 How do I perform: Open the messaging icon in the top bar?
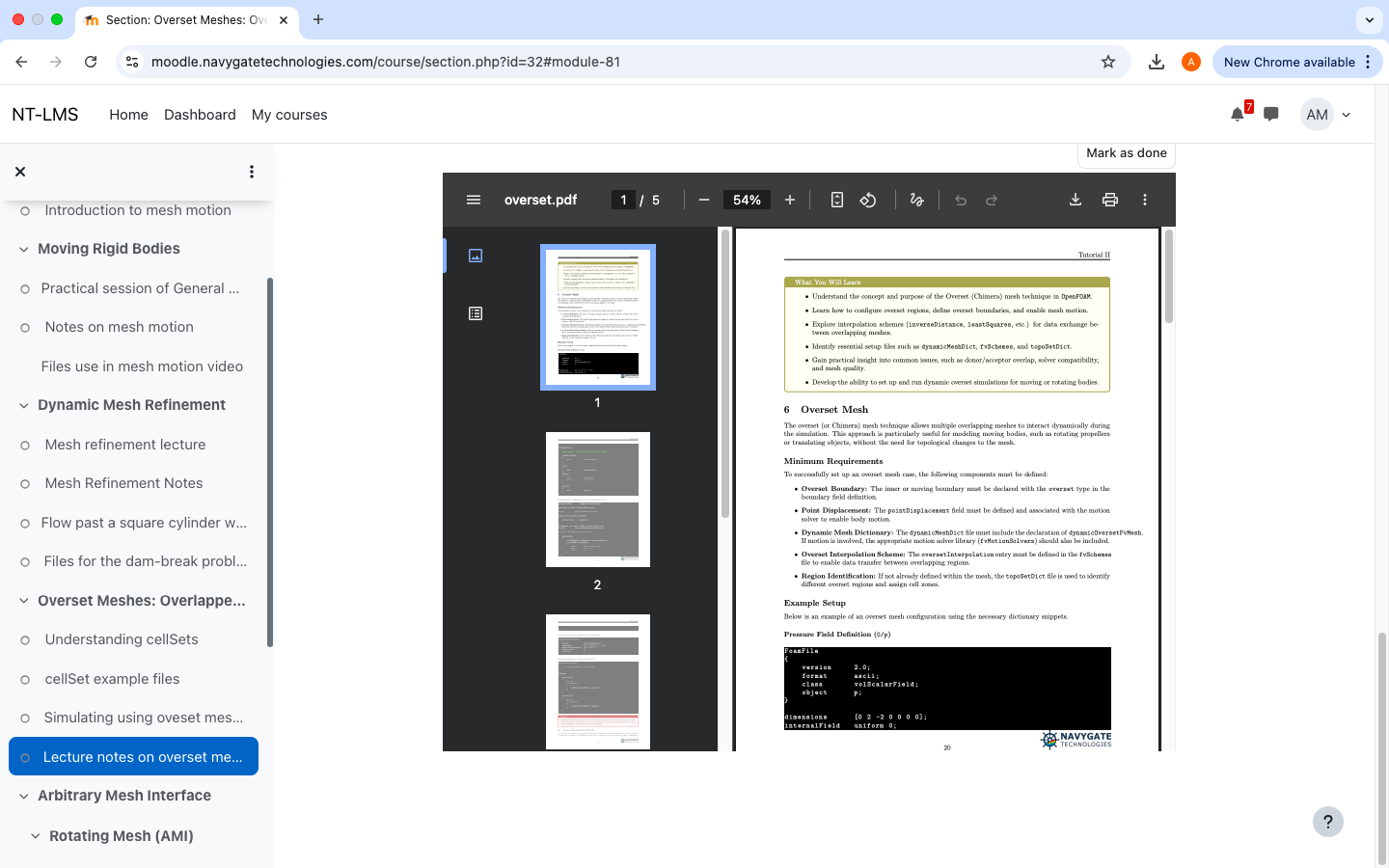pyautogui.click(x=1270, y=114)
